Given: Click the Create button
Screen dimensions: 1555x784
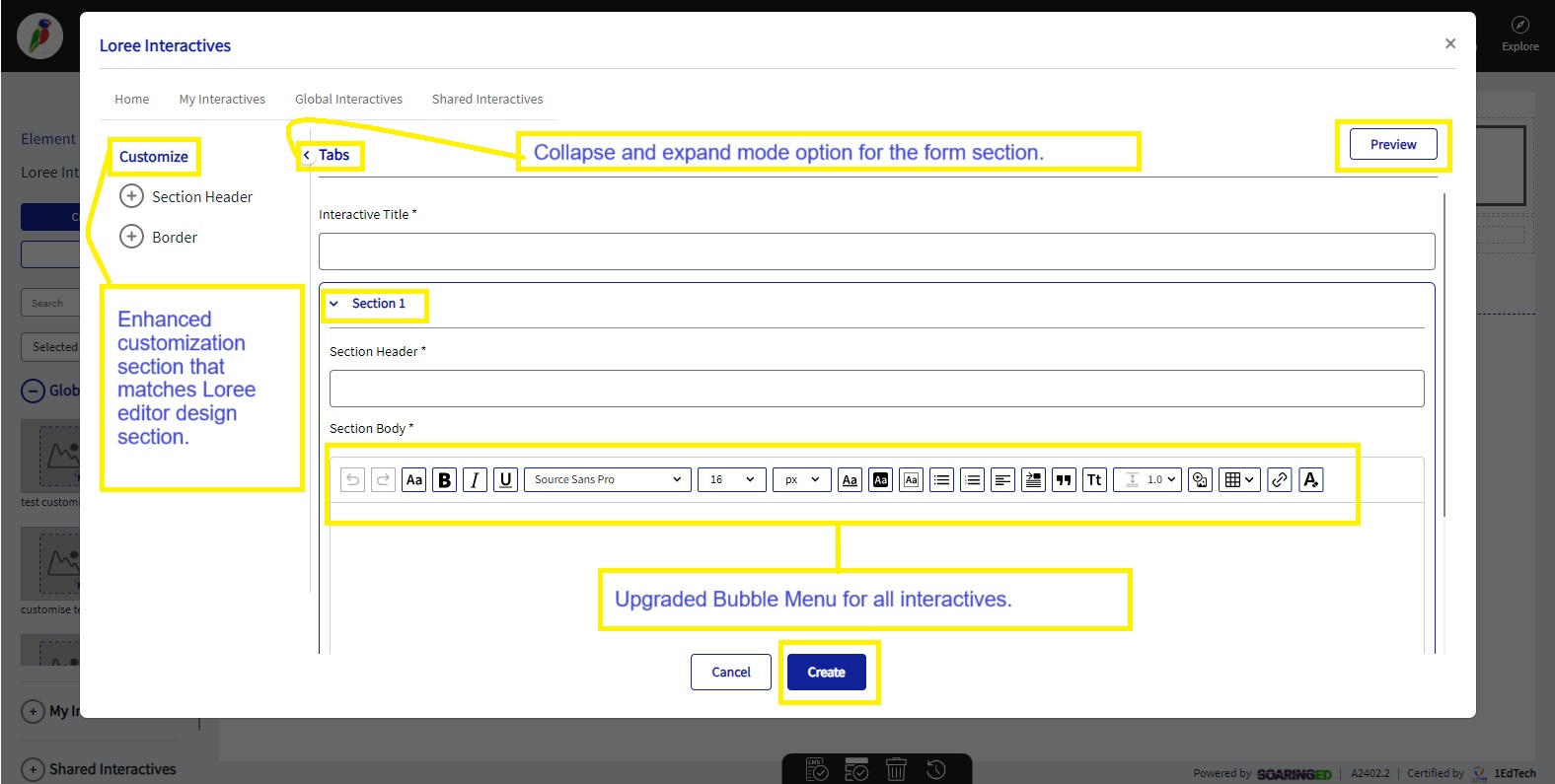Looking at the screenshot, I should [827, 672].
